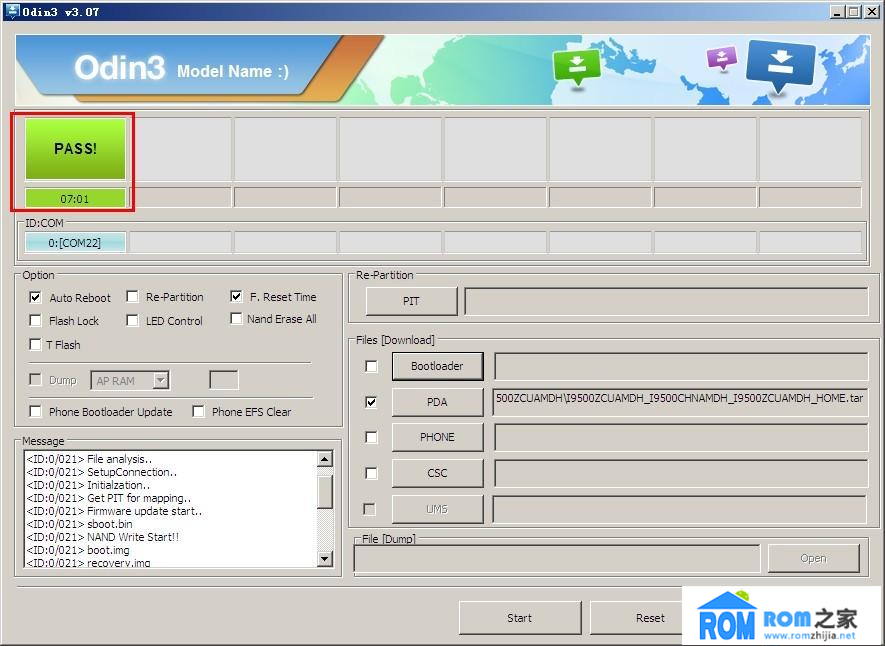
Task: Tick the checkbox beside Bootloader button
Action: (371, 366)
